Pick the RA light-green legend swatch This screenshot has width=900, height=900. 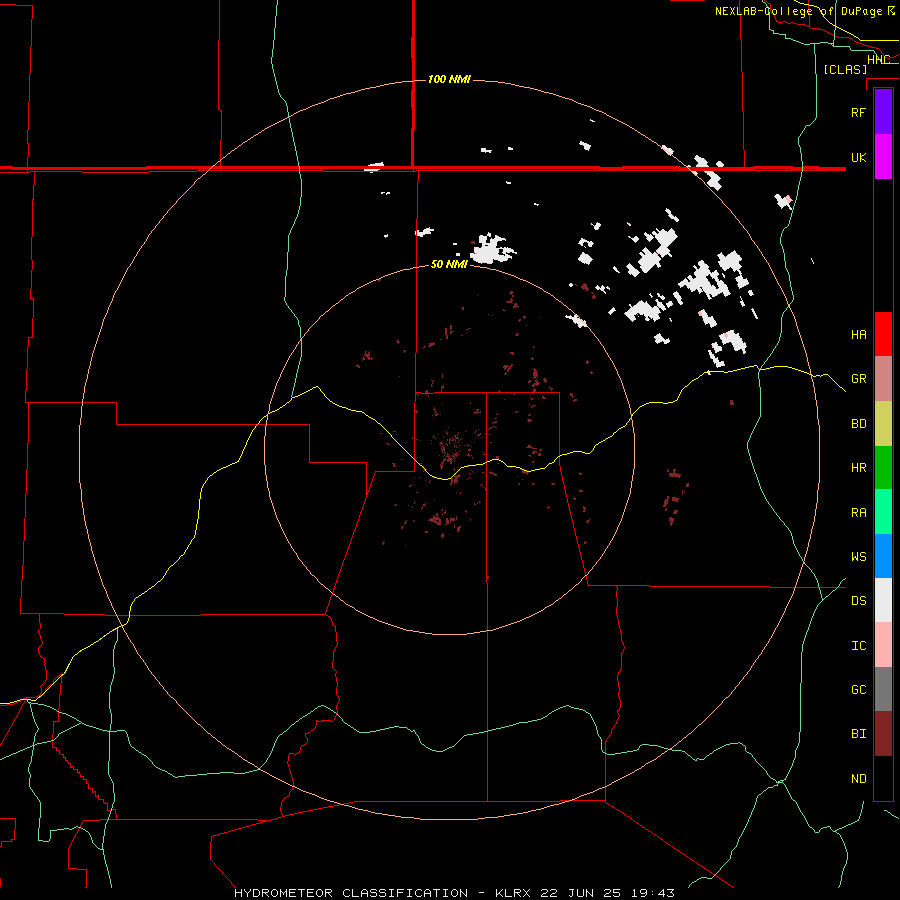point(883,512)
